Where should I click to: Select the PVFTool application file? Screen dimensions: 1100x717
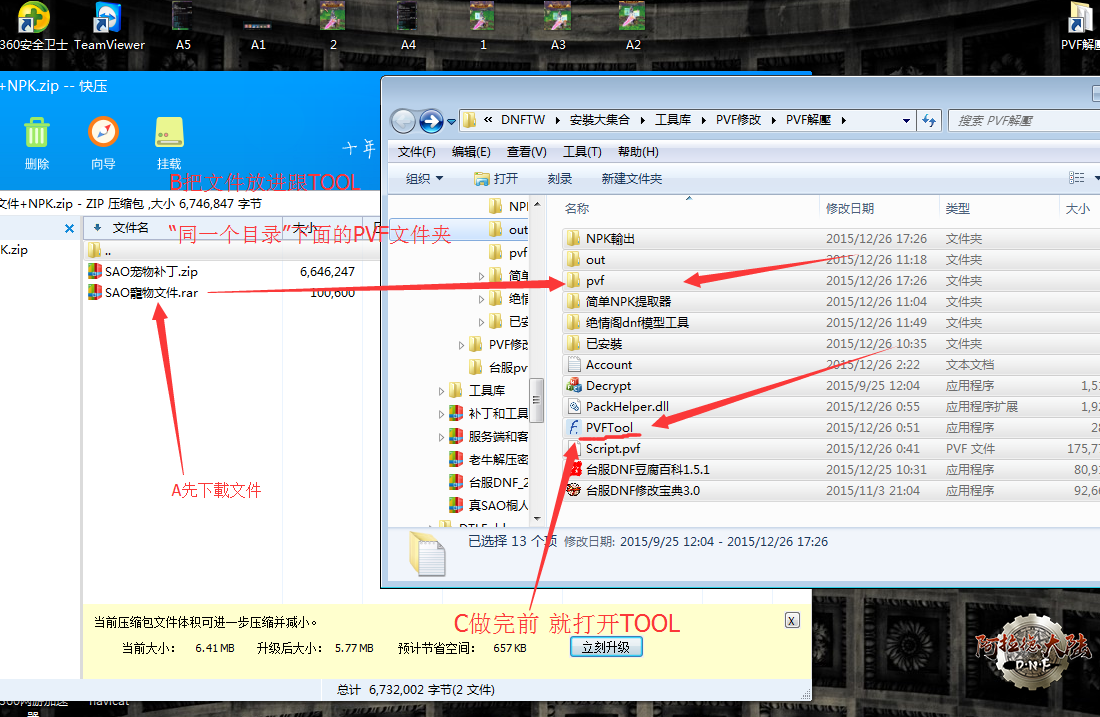(x=609, y=428)
